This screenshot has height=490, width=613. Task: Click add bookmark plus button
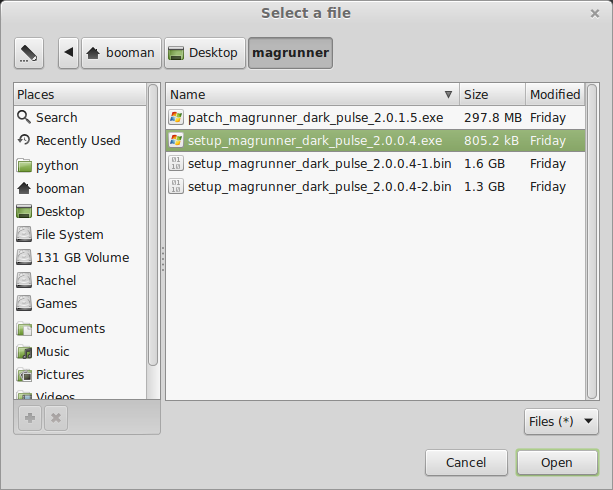click(30, 418)
